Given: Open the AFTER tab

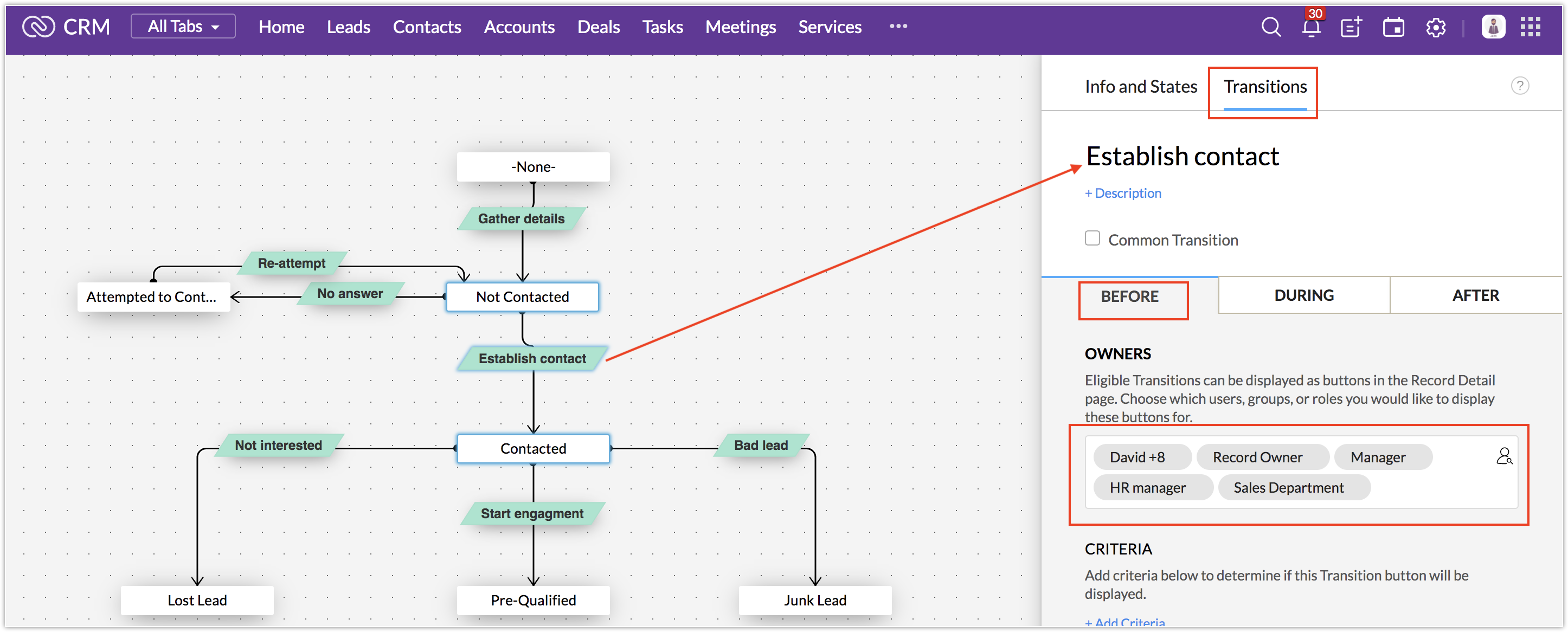Looking at the screenshot, I should [1475, 295].
